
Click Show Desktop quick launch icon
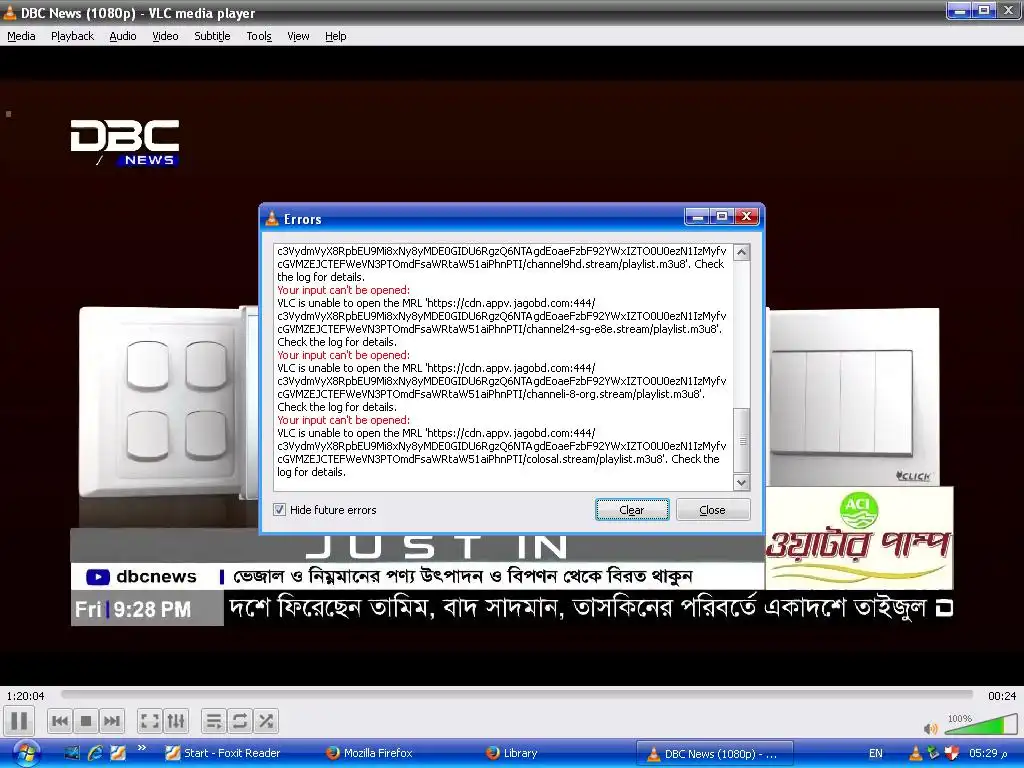click(x=72, y=754)
